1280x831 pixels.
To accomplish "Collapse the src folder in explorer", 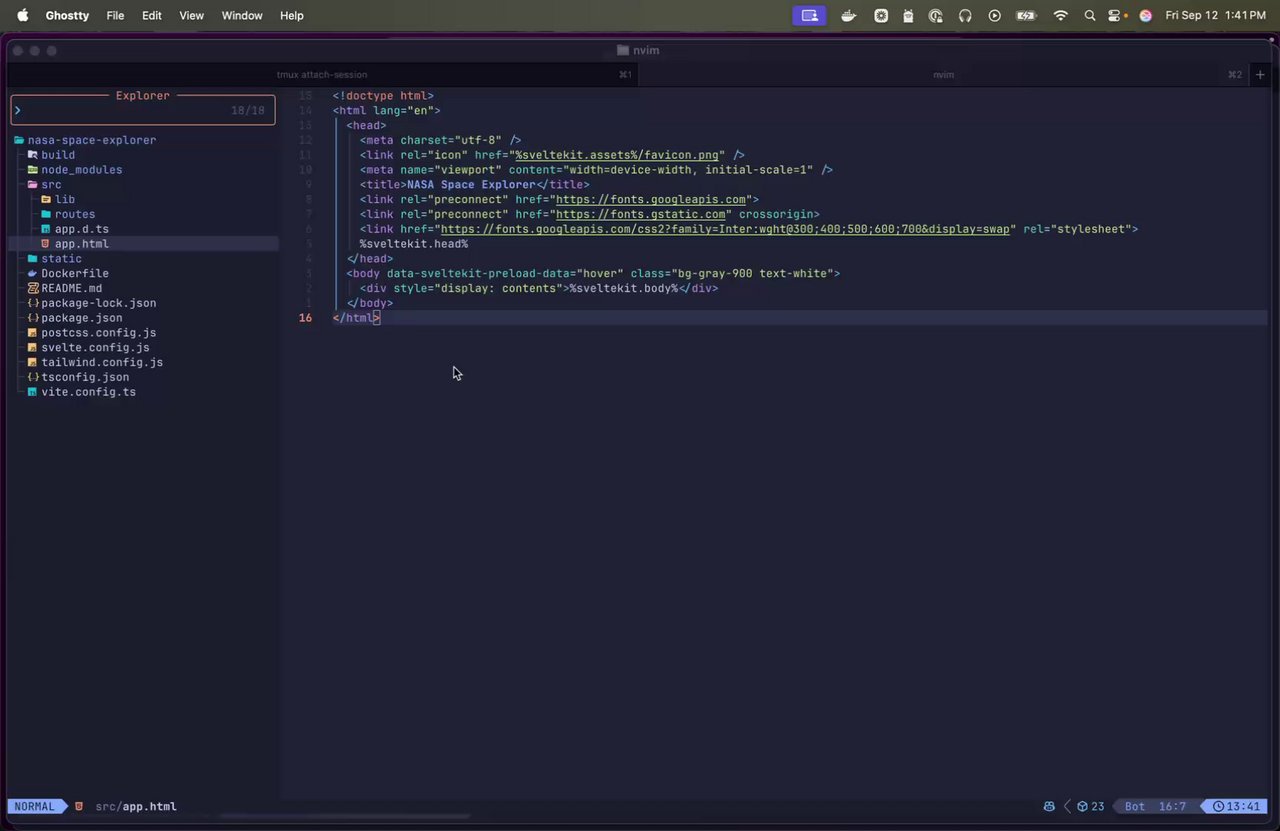I will pyautogui.click(x=51, y=185).
